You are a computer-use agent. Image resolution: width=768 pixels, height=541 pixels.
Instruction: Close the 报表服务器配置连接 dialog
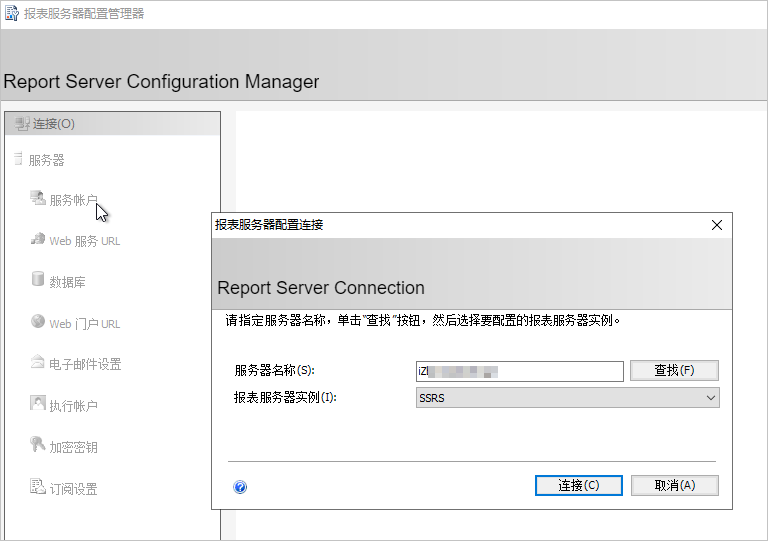point(717,225)
